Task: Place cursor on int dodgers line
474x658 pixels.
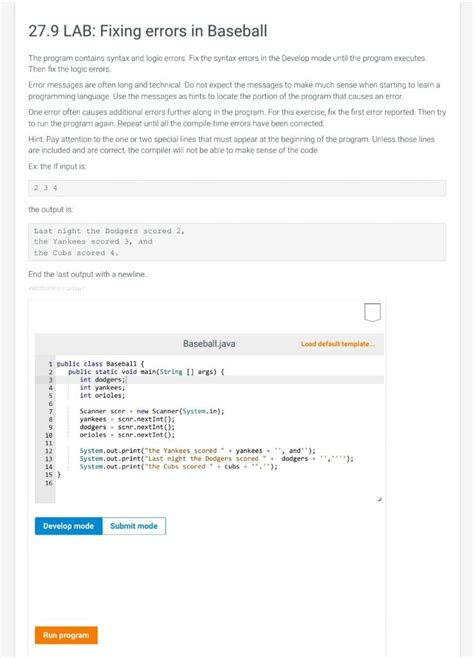Action: click(x=103, y=380)
